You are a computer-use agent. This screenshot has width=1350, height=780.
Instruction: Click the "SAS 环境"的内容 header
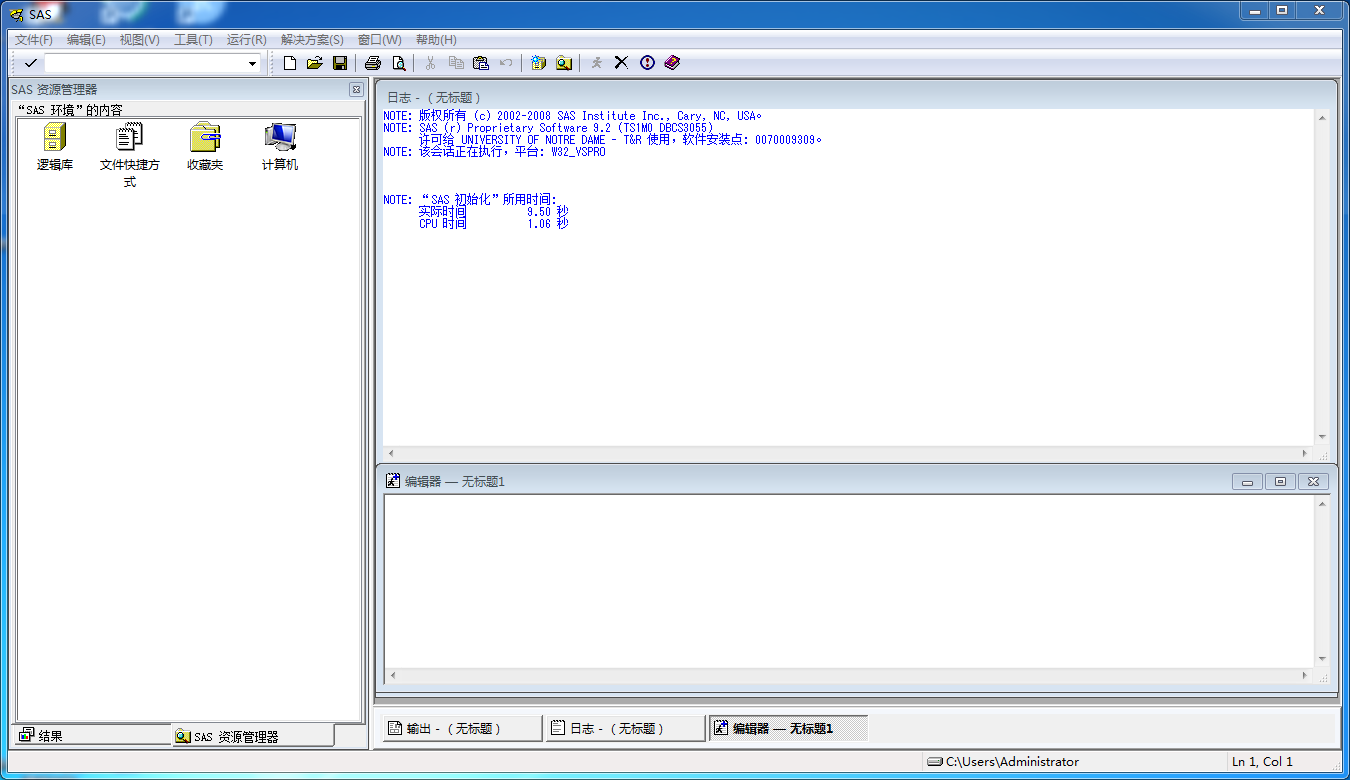70,110
